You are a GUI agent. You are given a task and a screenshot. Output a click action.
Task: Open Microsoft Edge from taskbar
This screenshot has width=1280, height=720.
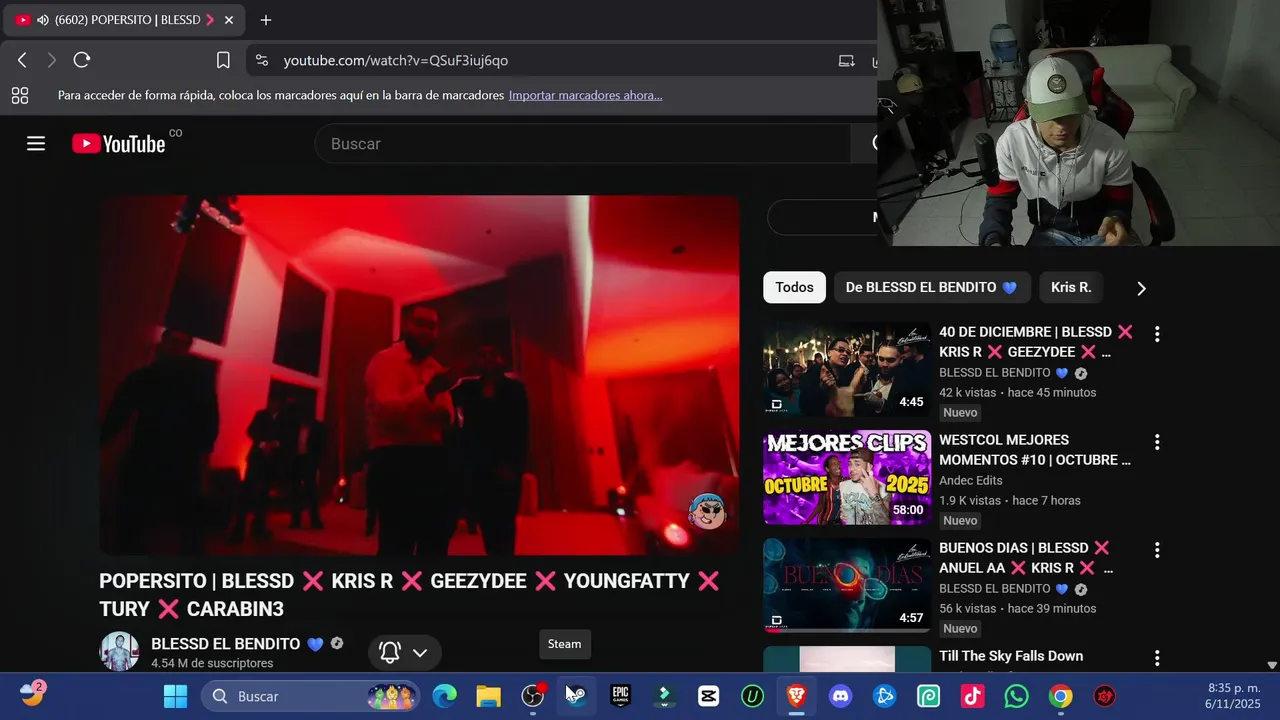pos(444,696)
